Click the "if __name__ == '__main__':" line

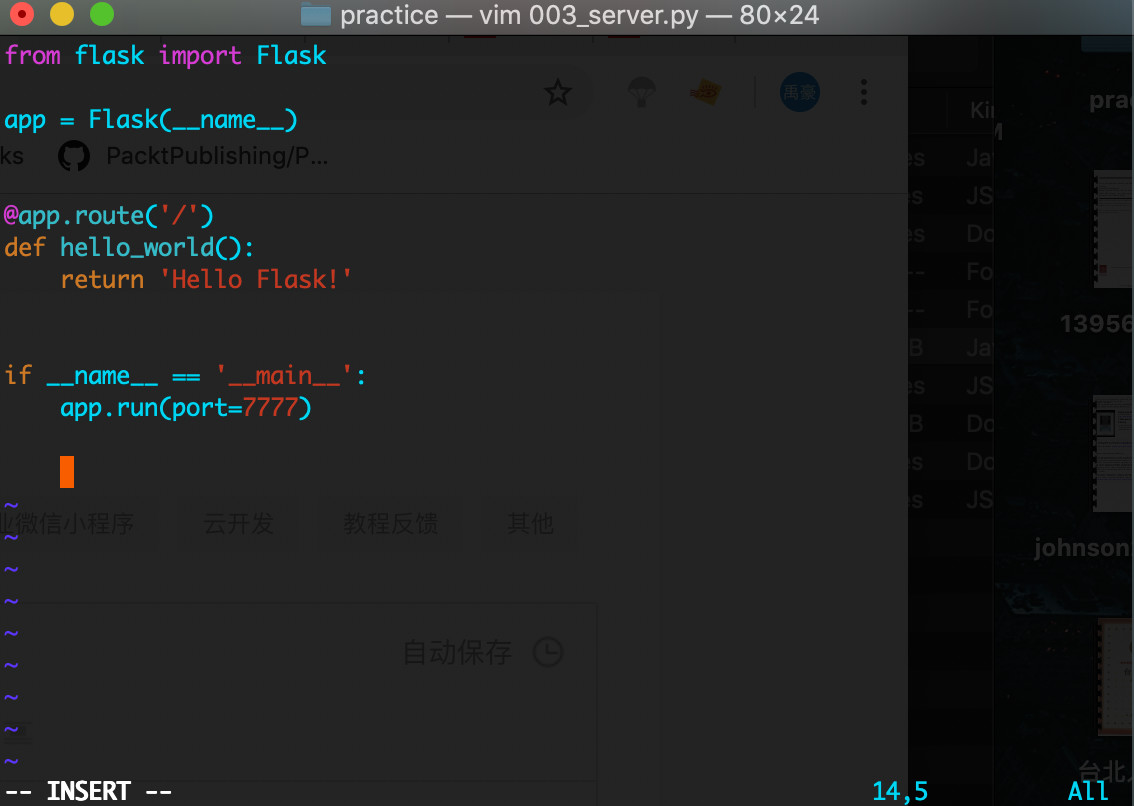185,376
